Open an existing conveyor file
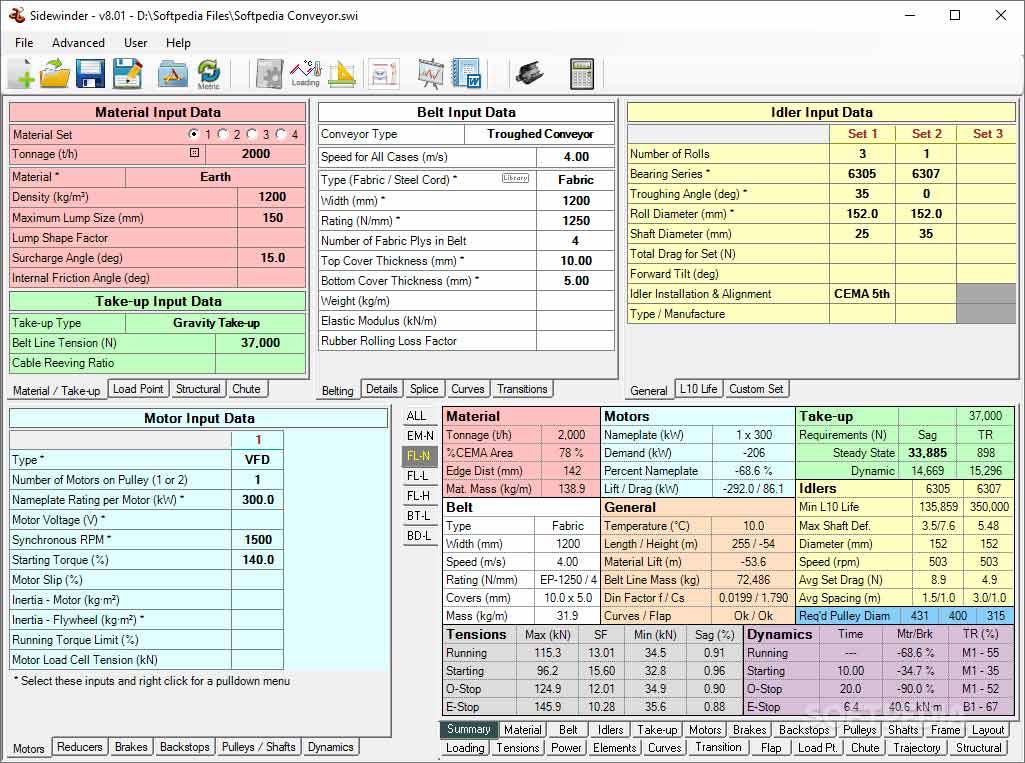Viewport: 1025px width, 763px height. pos(53,74)
